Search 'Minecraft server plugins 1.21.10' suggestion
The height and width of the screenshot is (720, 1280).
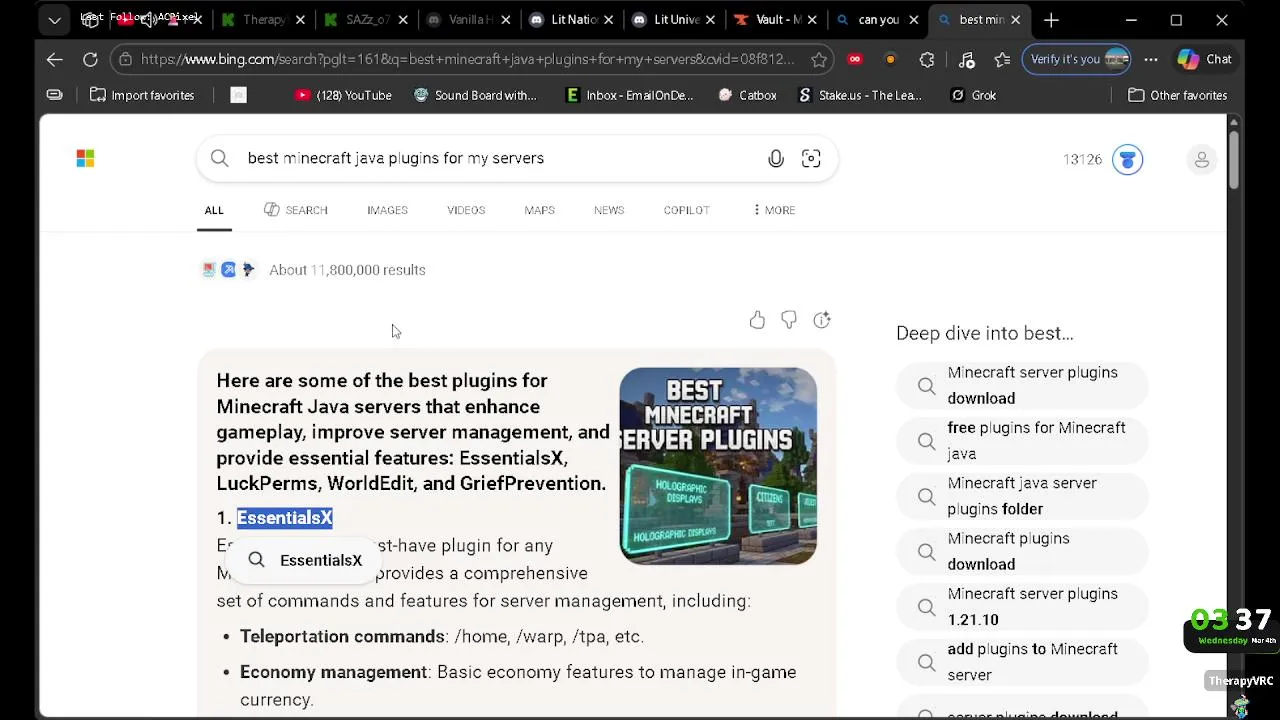pyautogui.click(x=1021, y=606)
